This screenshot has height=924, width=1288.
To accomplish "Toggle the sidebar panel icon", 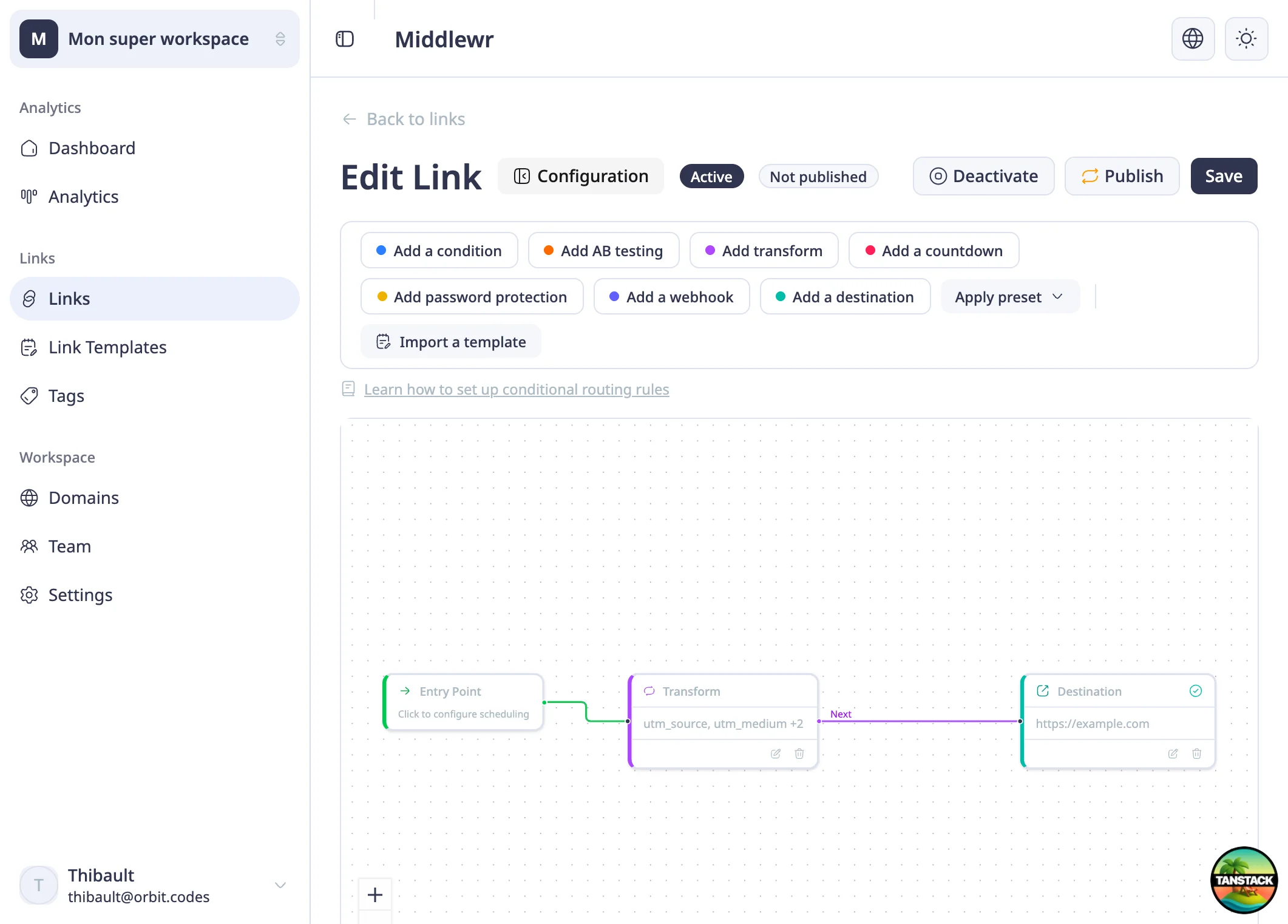I will tap(345, 39).
